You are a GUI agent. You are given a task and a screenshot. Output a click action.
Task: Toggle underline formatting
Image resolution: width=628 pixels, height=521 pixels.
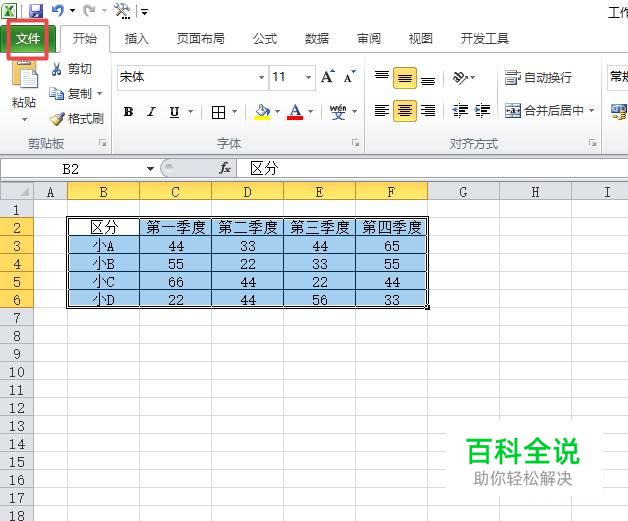click(174, 112)
